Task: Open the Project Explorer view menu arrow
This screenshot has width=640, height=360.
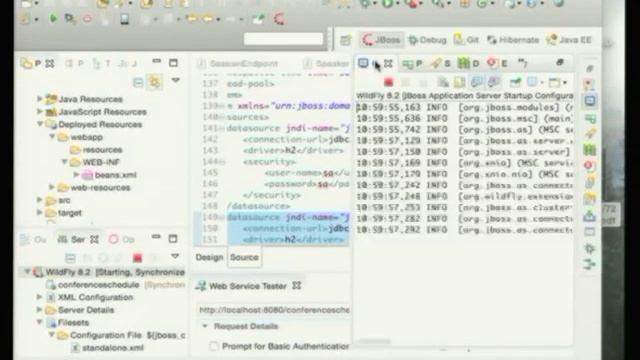Action: tap(176, 80)
